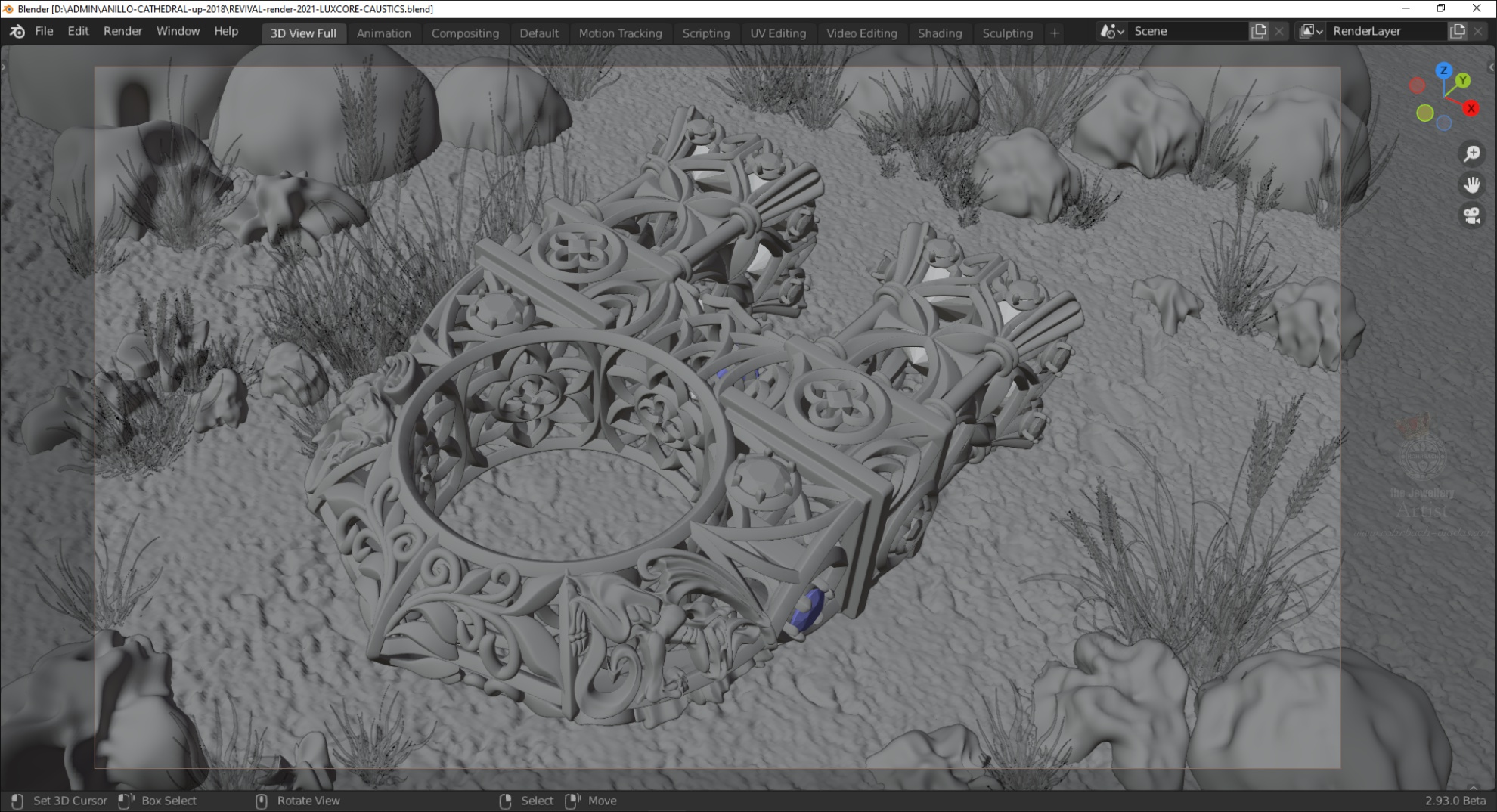Toggle camera view with camera icon
Image resolution: width=1497 pixels, height=812 pixels.
pos(1471,216)
